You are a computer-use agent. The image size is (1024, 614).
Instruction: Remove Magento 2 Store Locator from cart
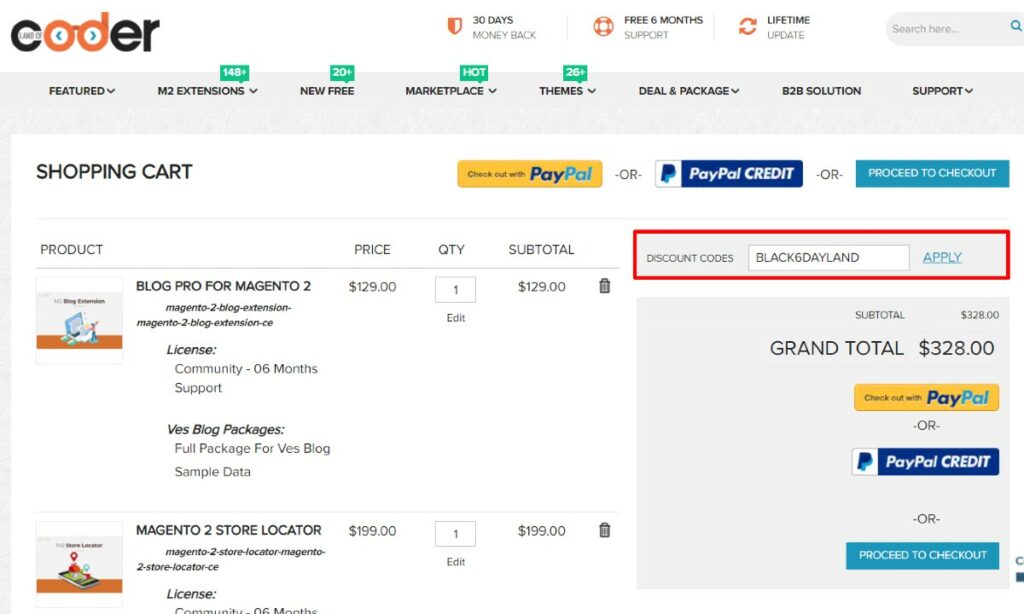point(604,530)
